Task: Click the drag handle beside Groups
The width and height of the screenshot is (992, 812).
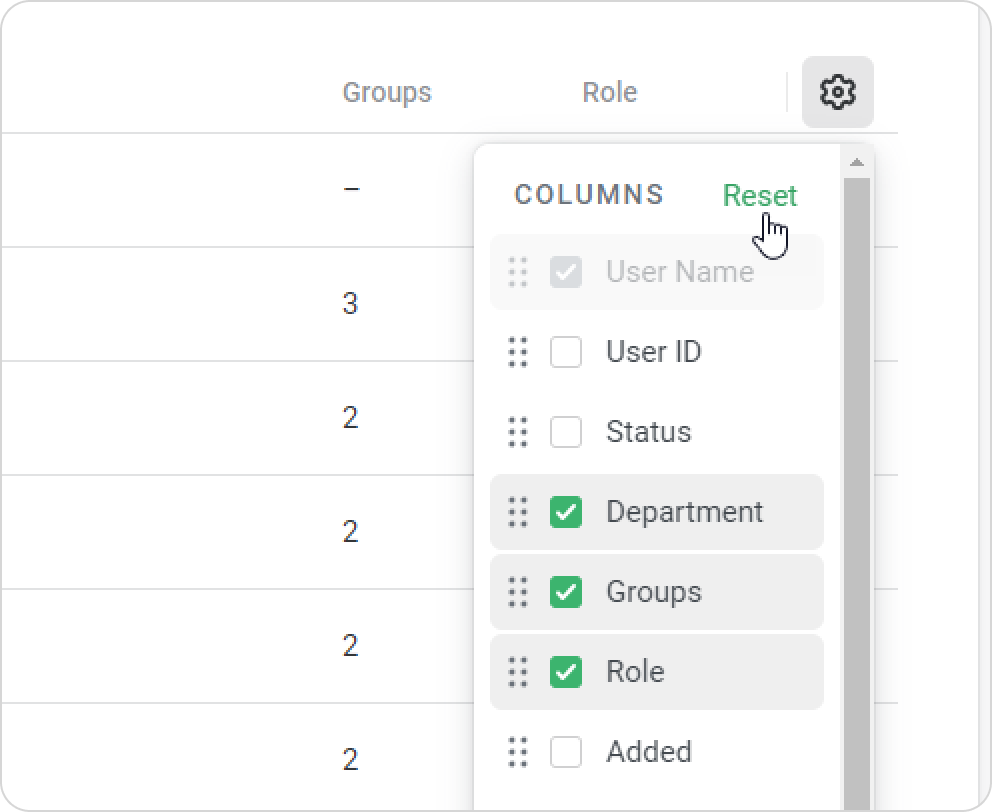Action: coord(517,592)
